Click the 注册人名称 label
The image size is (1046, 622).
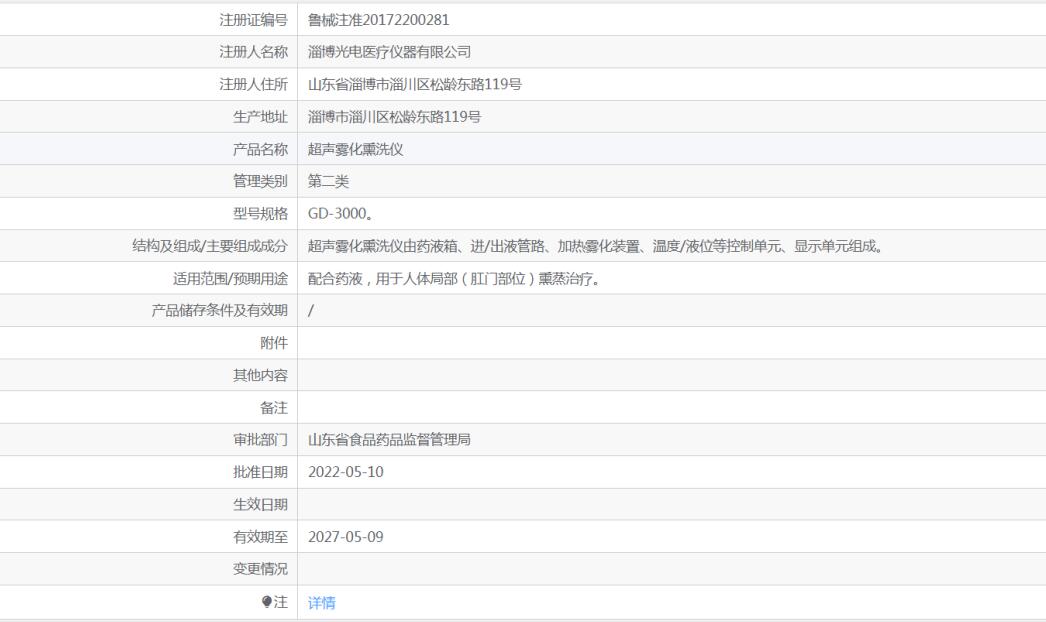click(253, 52)
